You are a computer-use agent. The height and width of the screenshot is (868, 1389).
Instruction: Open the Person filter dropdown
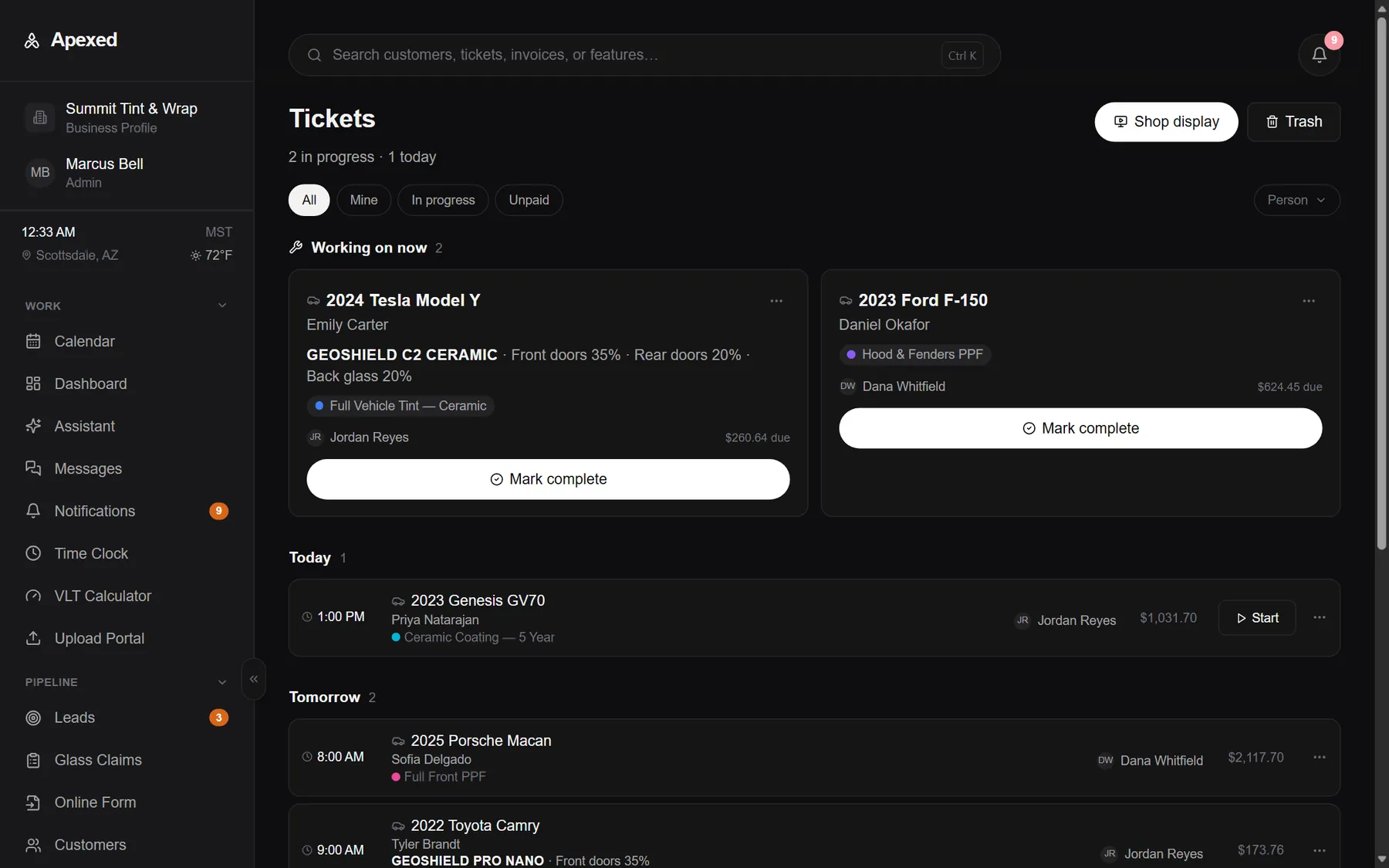pos(1296,200)
